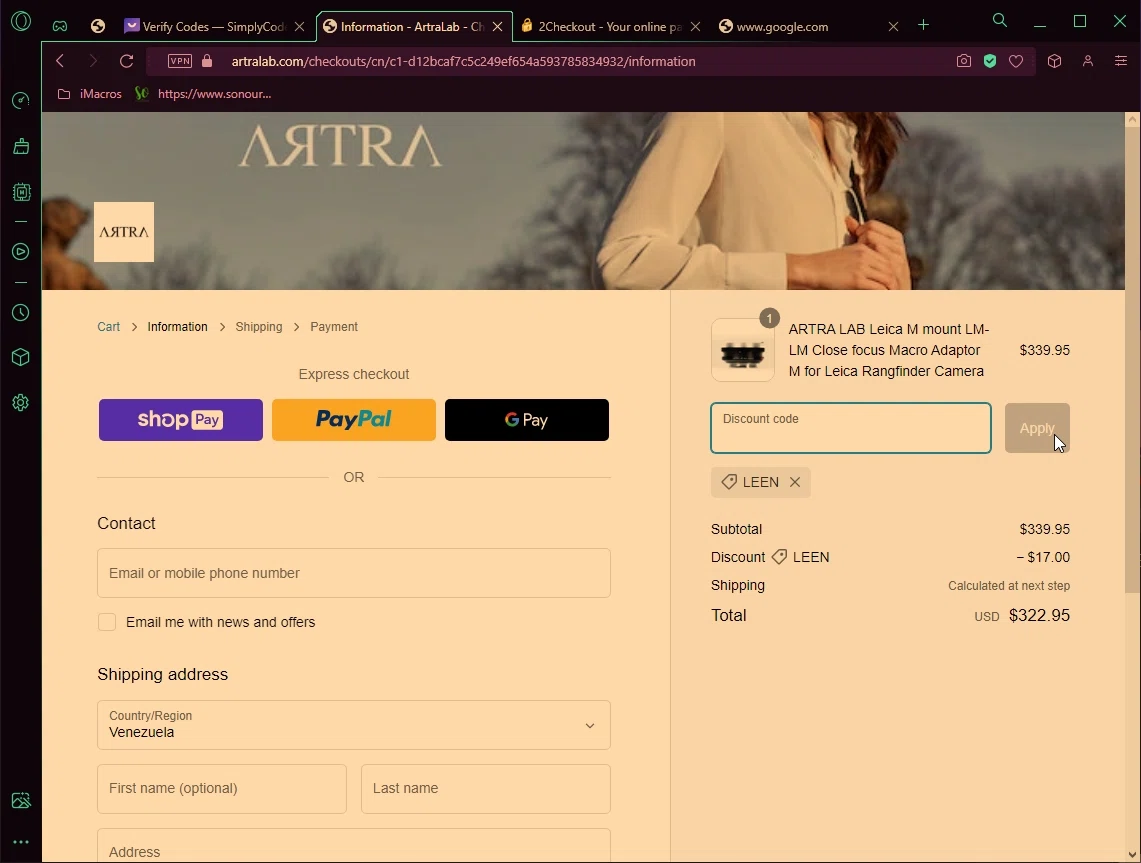1141x863 pixels.
Task: Open the sonour bookmark link
Action: pos(204,94)
